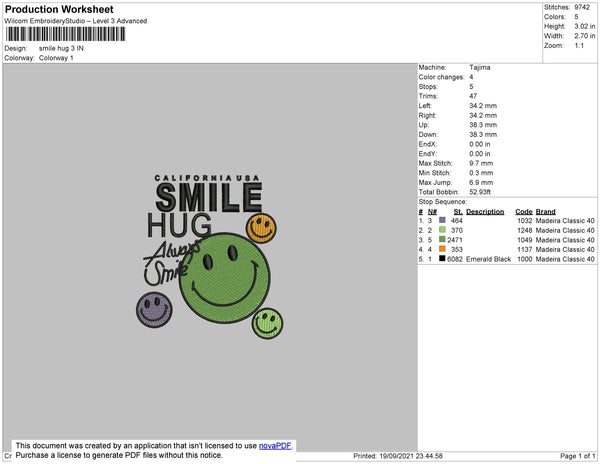
Task: Click thread code 1032
Action: tap(525, 221)
